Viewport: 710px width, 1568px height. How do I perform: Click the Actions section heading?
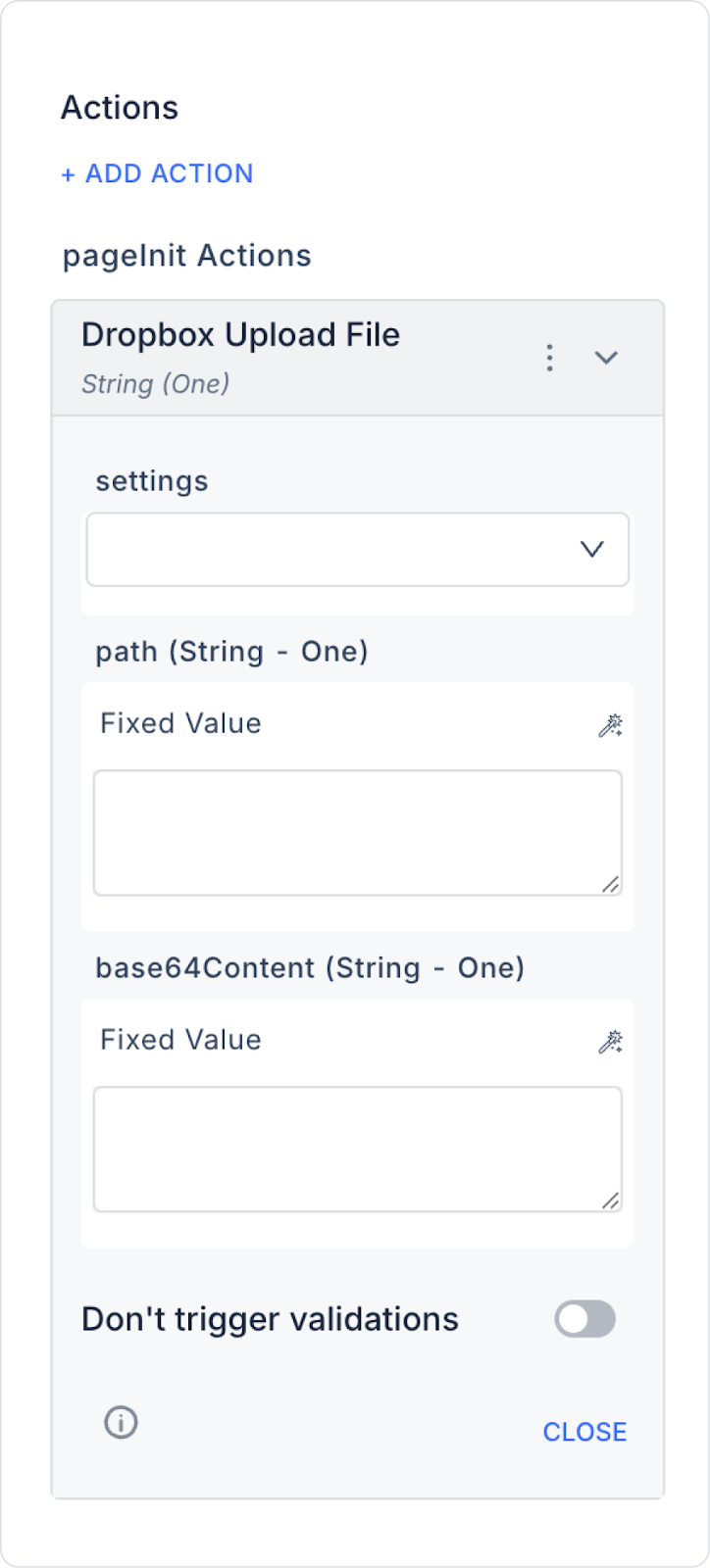coord(120,108)
